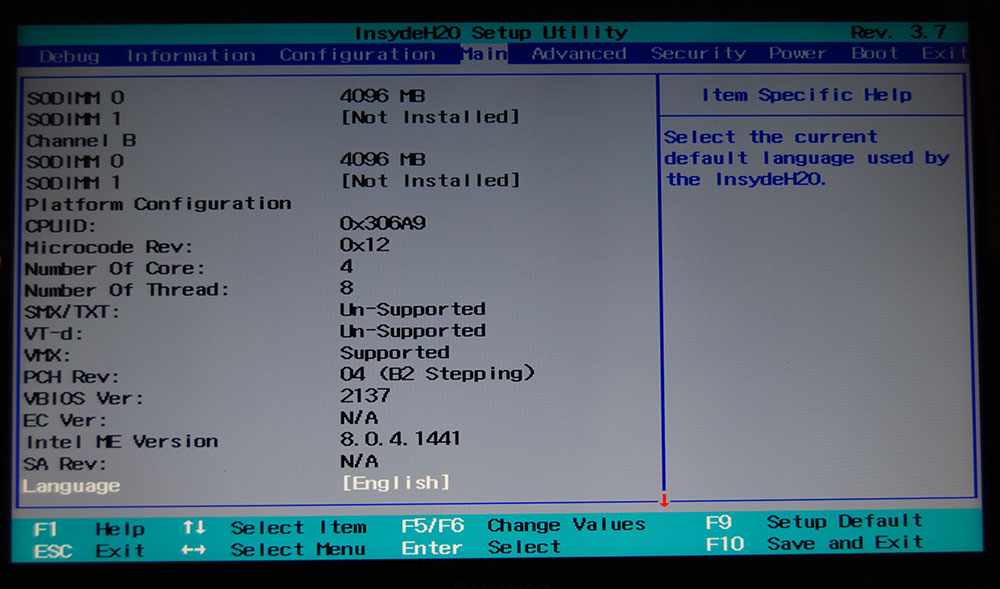Click the VMX: label

click(x=47, y=356)
